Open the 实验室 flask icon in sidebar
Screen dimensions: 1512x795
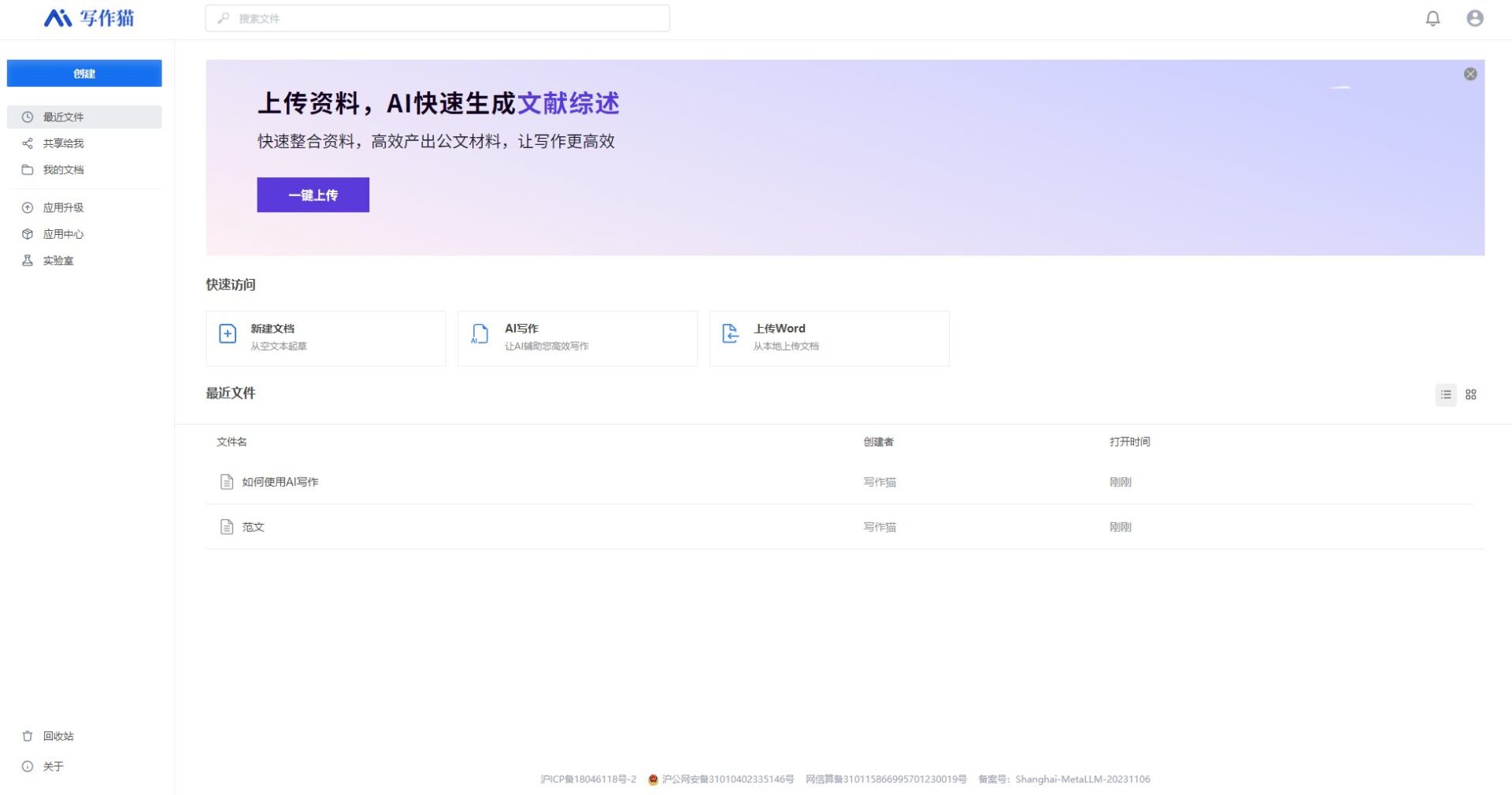(x=28, y=260)
